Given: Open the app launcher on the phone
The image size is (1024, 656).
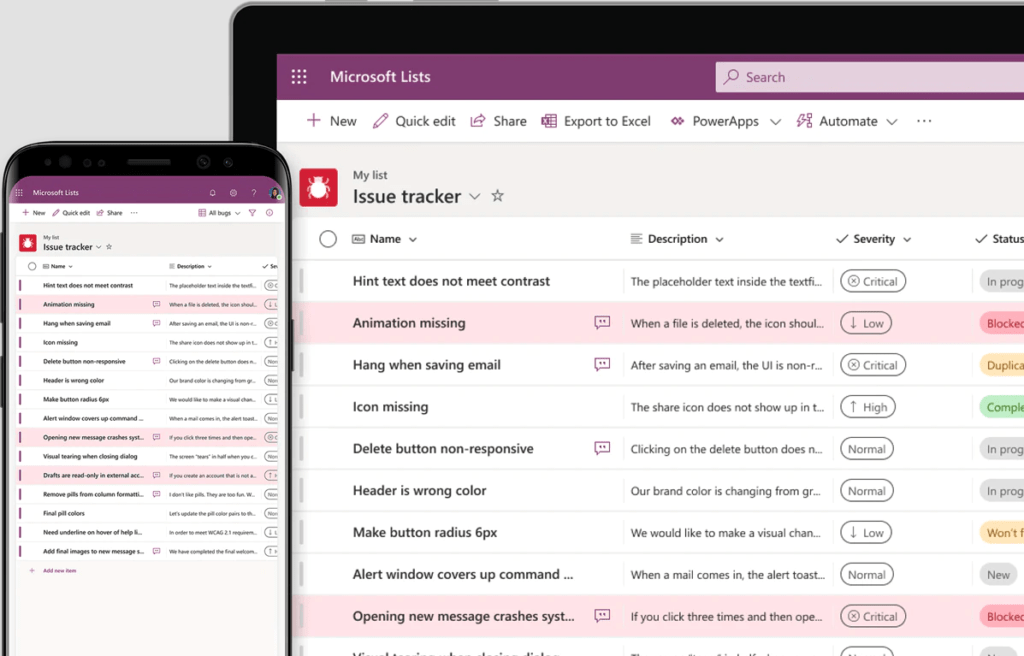Looking at the screenshot, I should click(19, 193).
